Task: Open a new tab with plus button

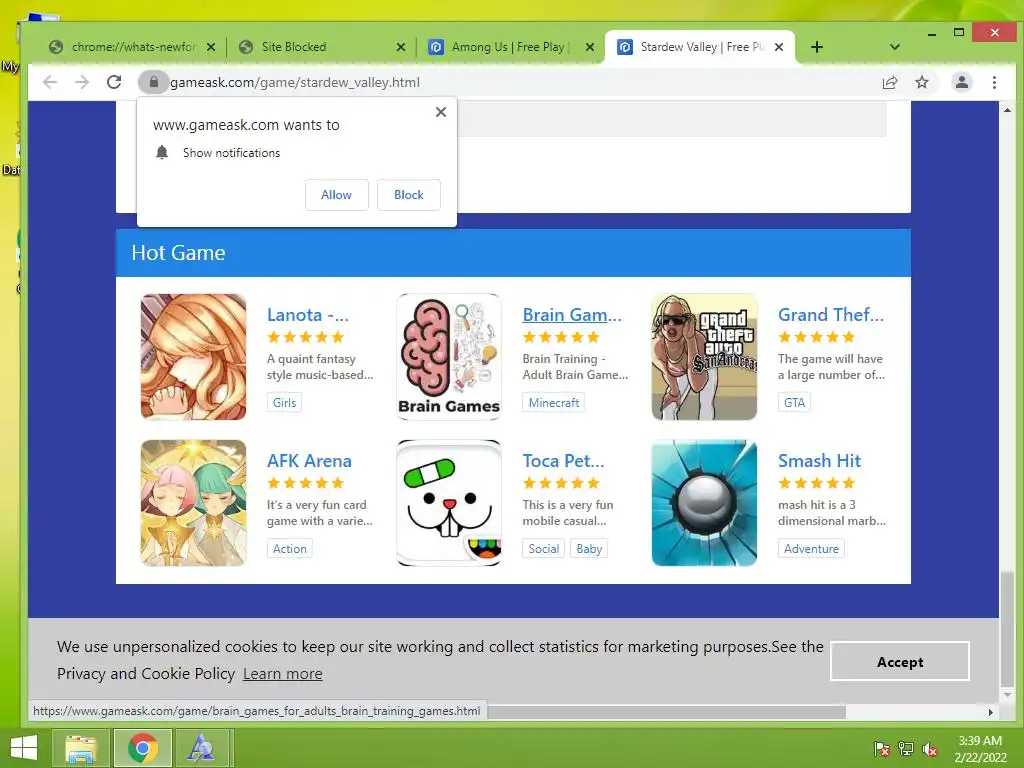Action: pos(816,47)
